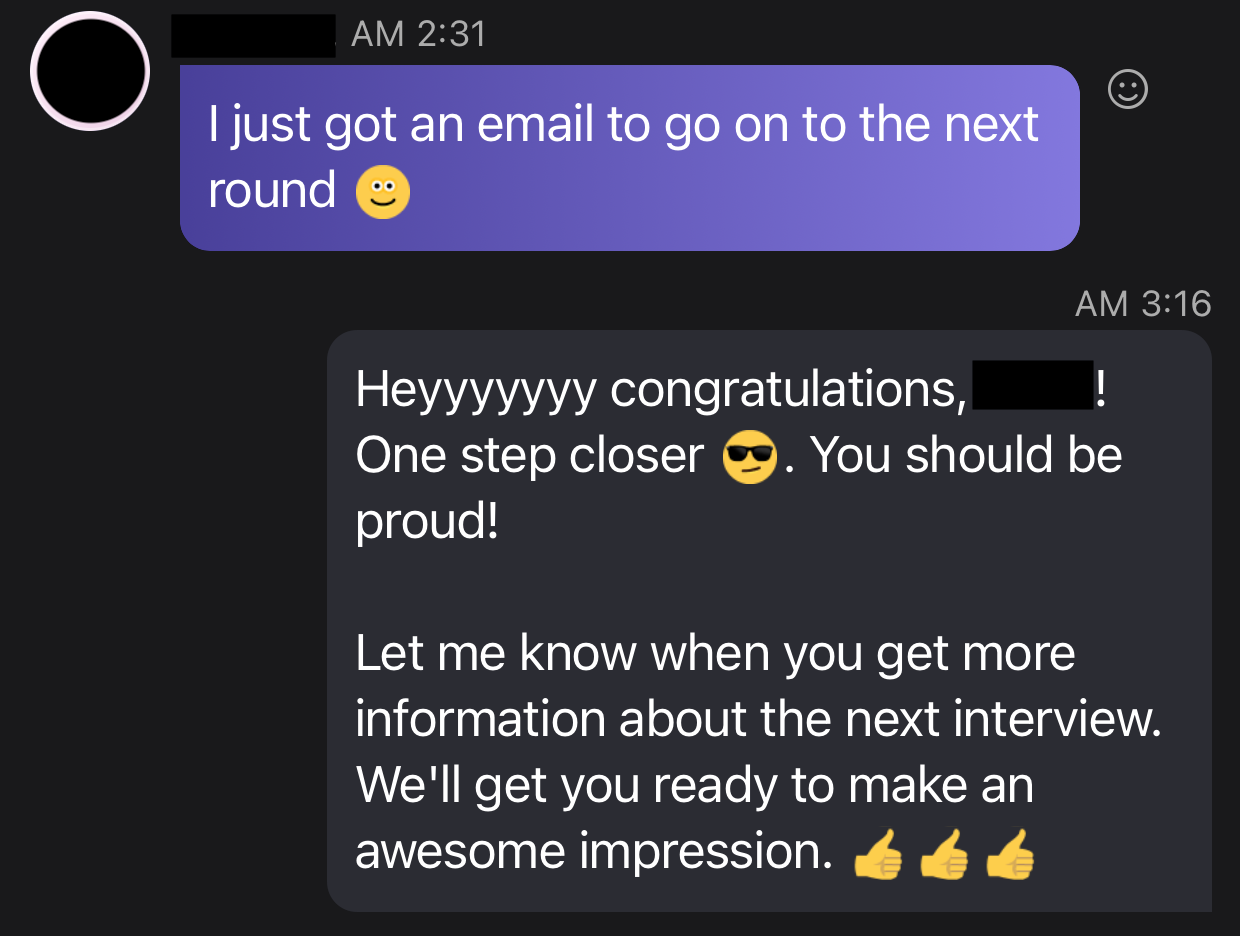
Task: Select the 'Let me know when you get more' line
Action: [x=715, y=654]
